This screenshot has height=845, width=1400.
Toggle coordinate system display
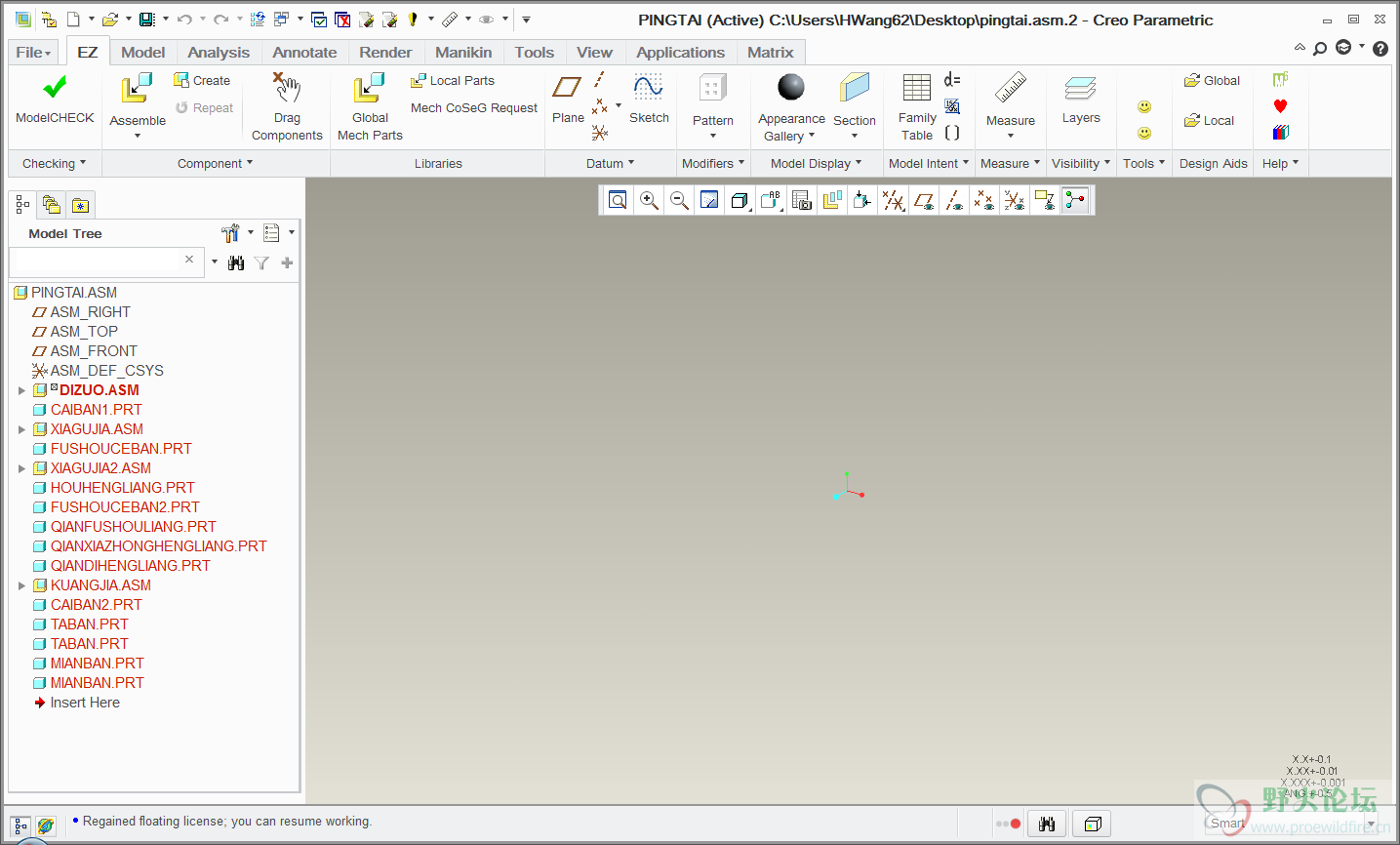pos(1014,200)
